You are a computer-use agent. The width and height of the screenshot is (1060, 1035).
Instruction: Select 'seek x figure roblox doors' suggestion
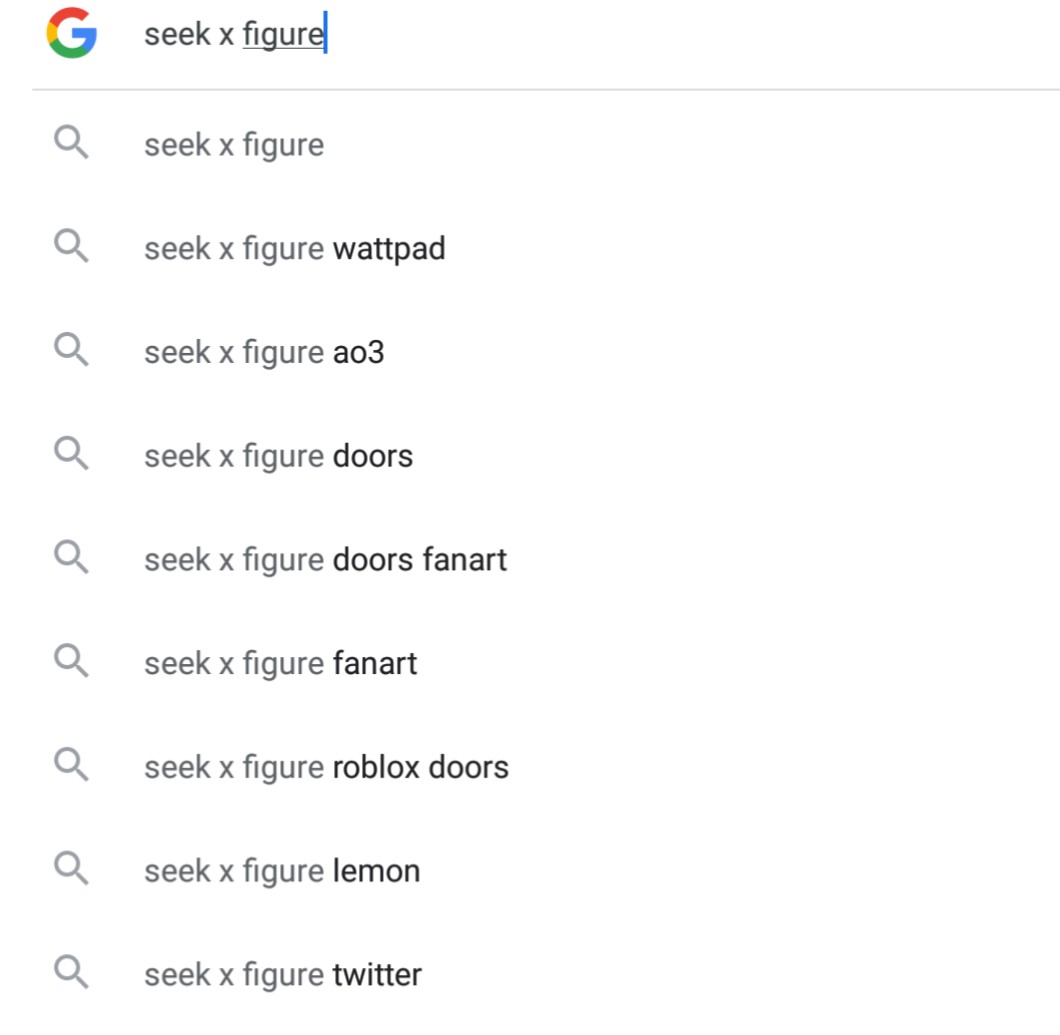[x=326, y=767]
